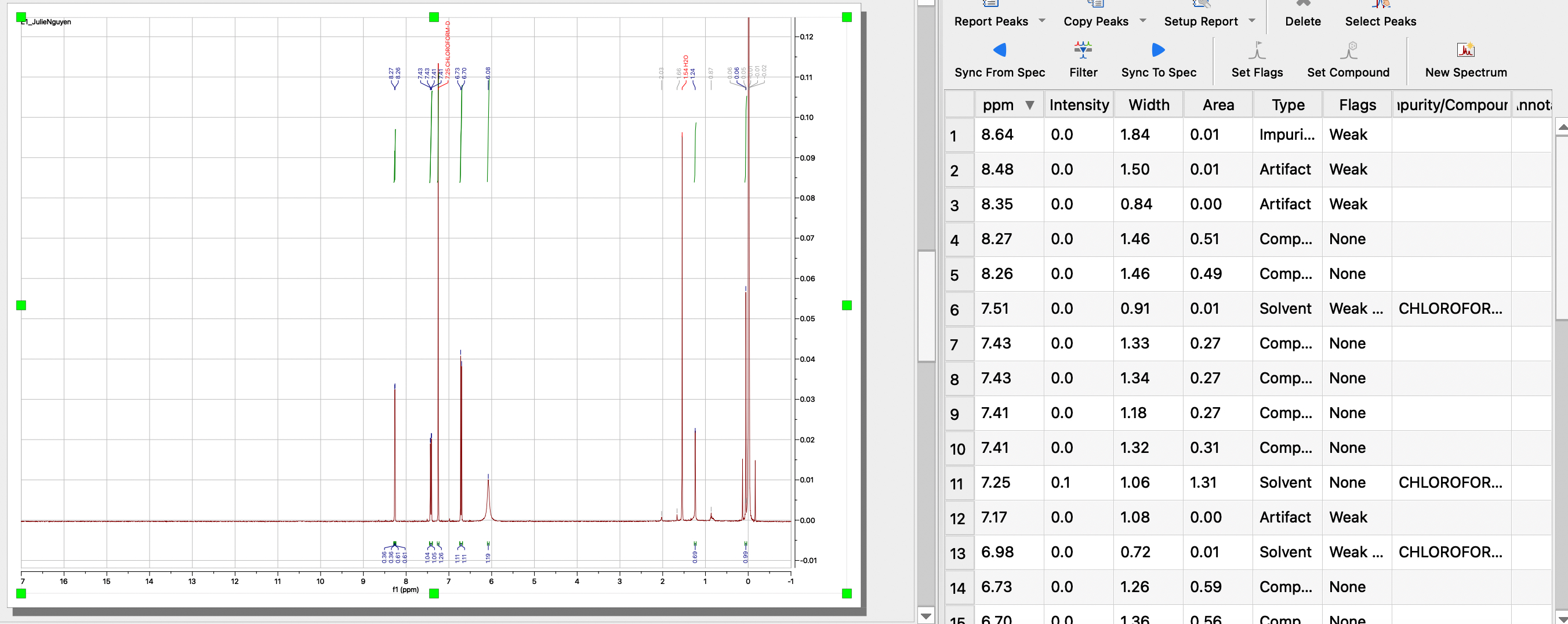Expand the Copy Peaks dropdown arrow
1568x624 pixels.
[1142, 21]
